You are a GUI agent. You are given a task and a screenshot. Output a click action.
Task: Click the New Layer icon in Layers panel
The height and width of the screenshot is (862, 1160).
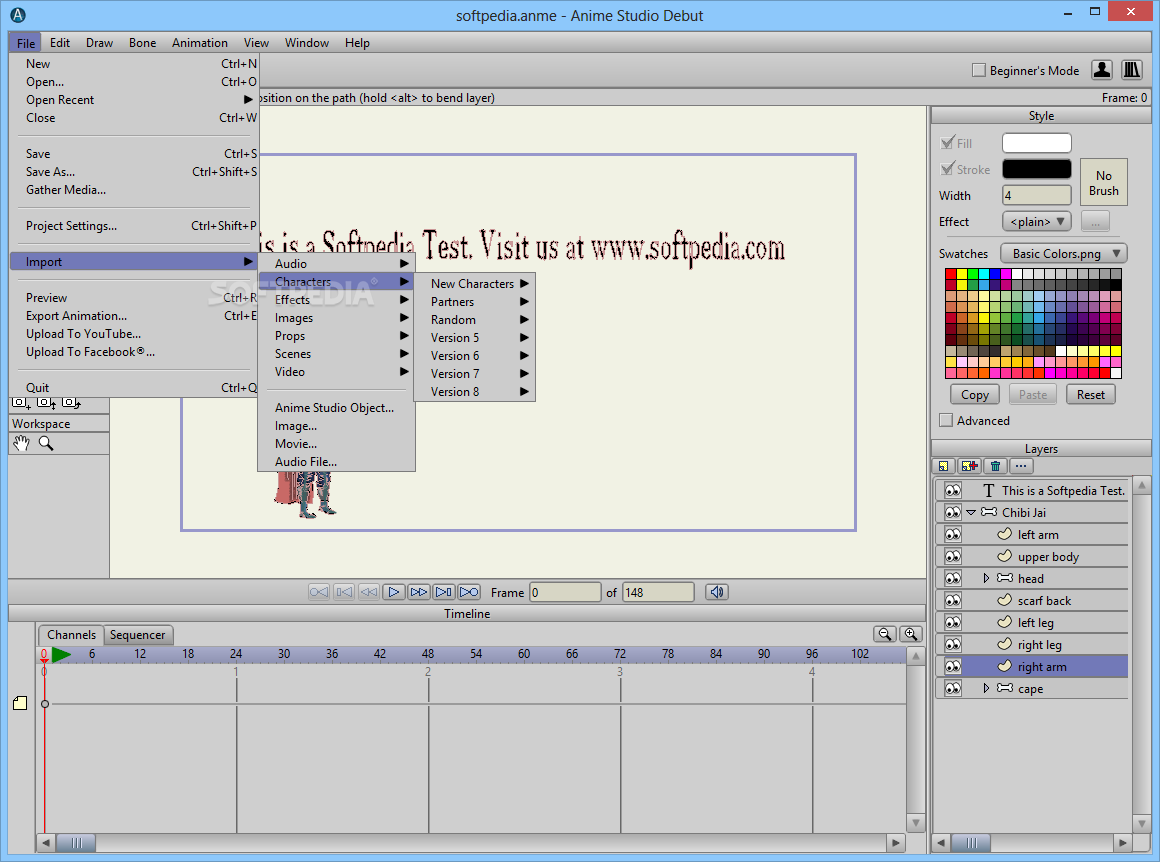(943, 466)
